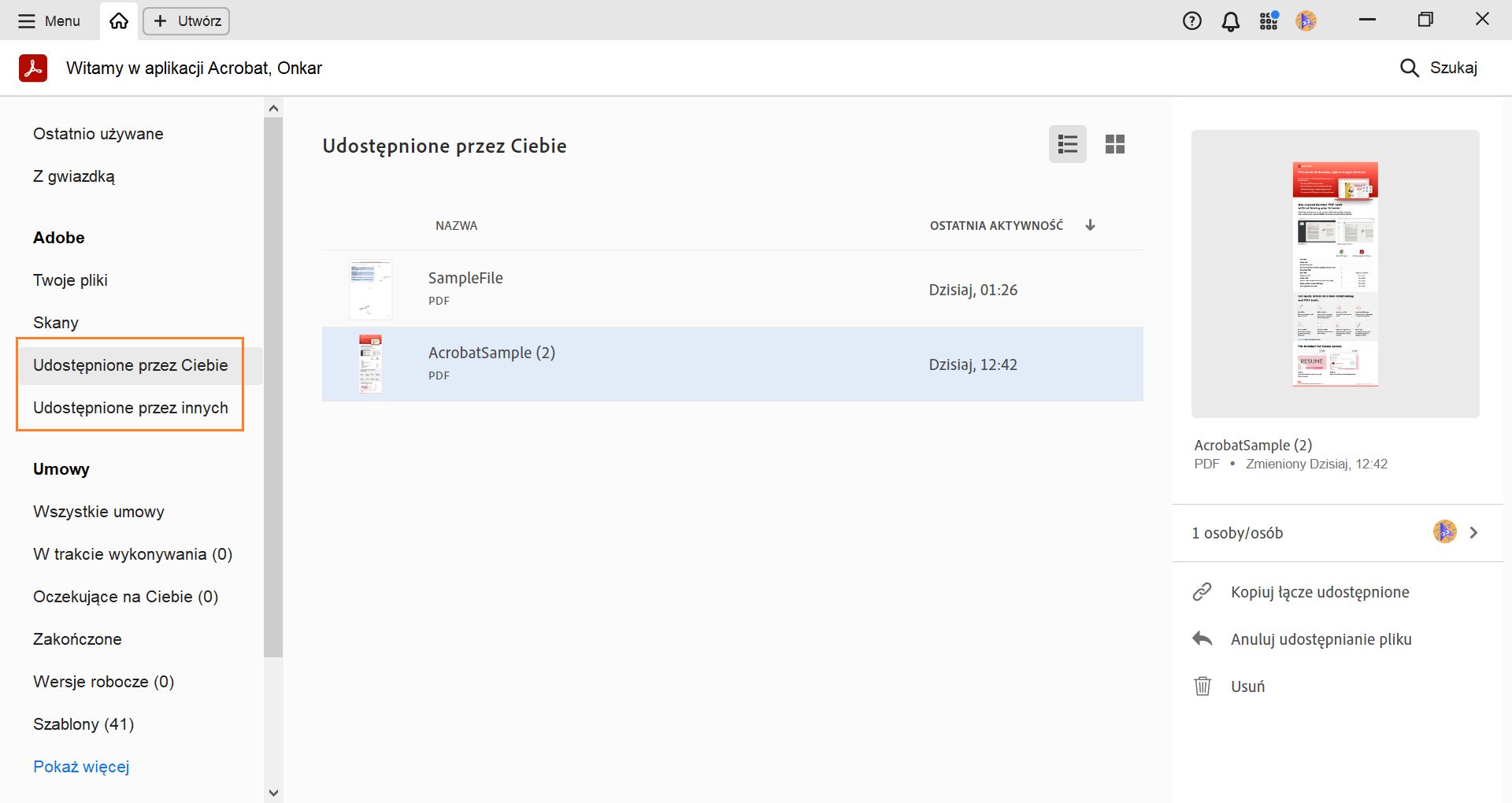Click Dzisiaj, 12:42 activity for AcrobatSample
Screen dimensions: 1512x803
click(x=973, y=364)
